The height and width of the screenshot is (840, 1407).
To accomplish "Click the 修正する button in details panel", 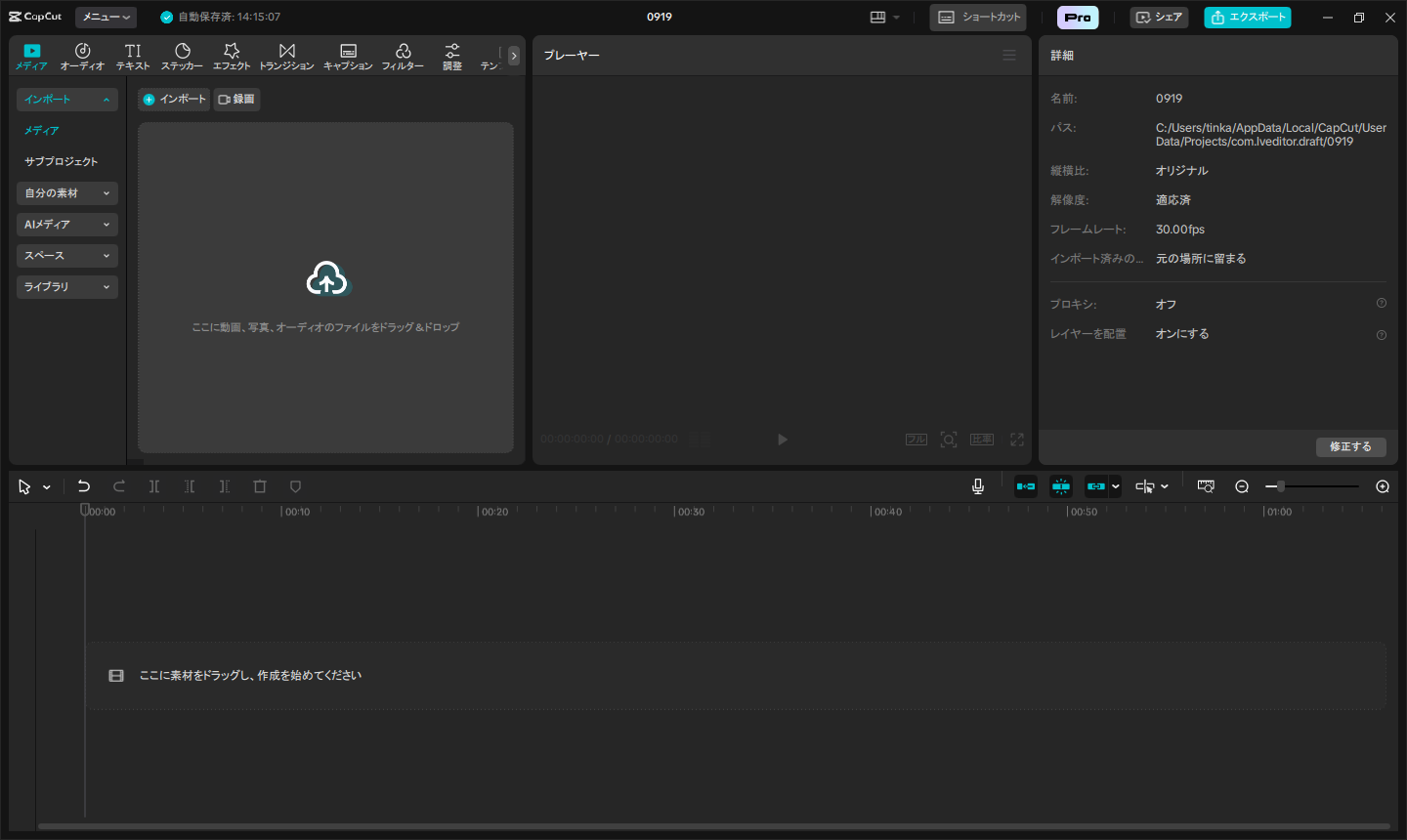I will pyautogui.click(x=1350, y=446).
